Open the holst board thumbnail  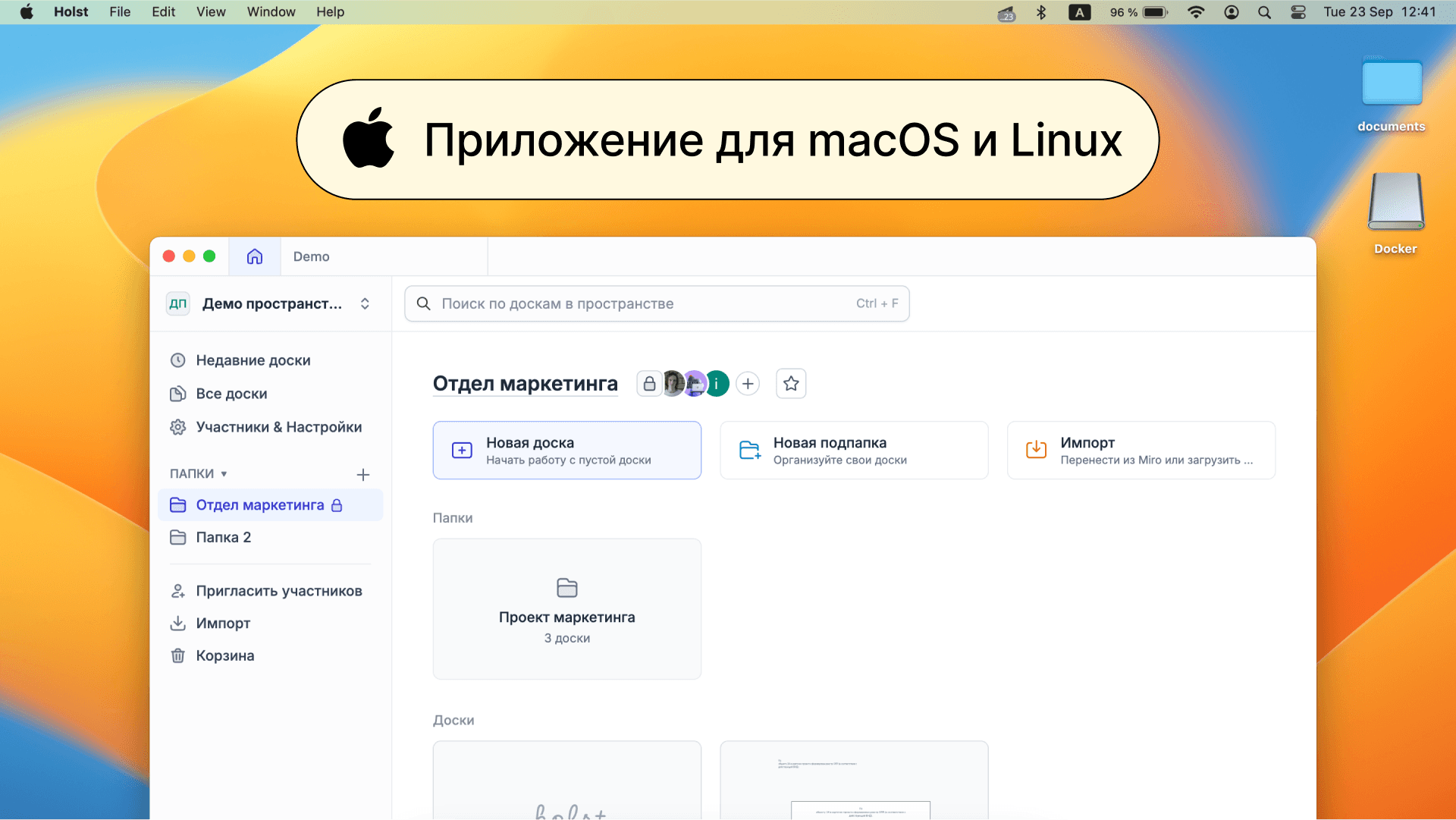tap(567, 781)
